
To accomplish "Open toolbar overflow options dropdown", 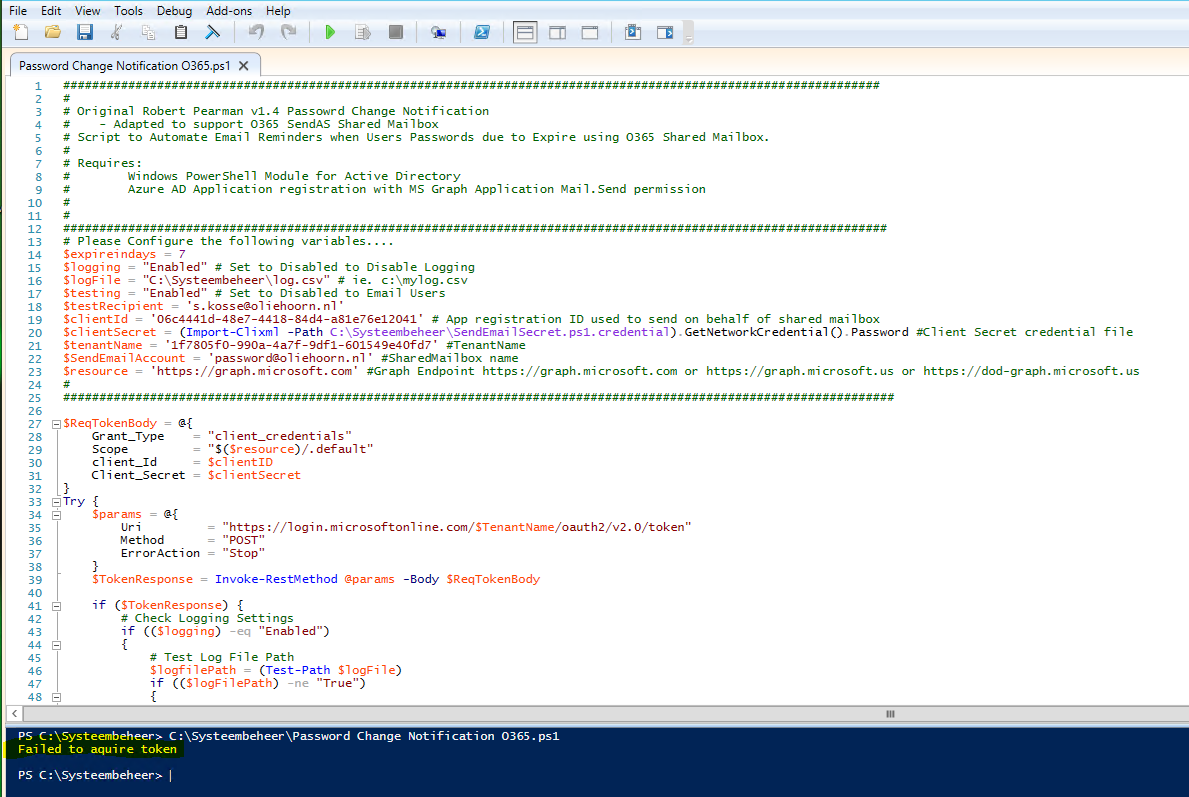I will coord(688,33).
